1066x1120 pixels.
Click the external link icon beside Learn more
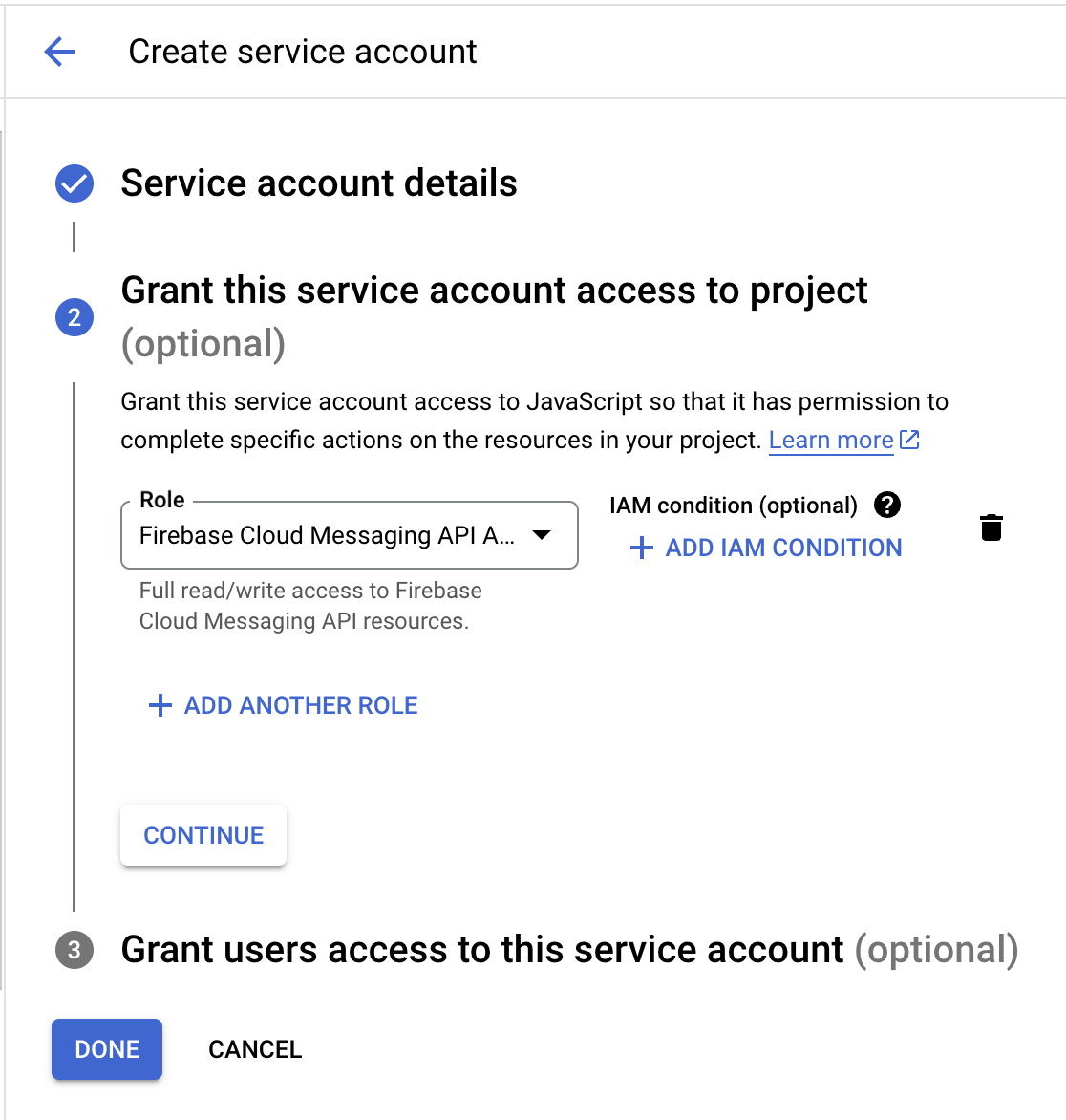pos(909,440)
